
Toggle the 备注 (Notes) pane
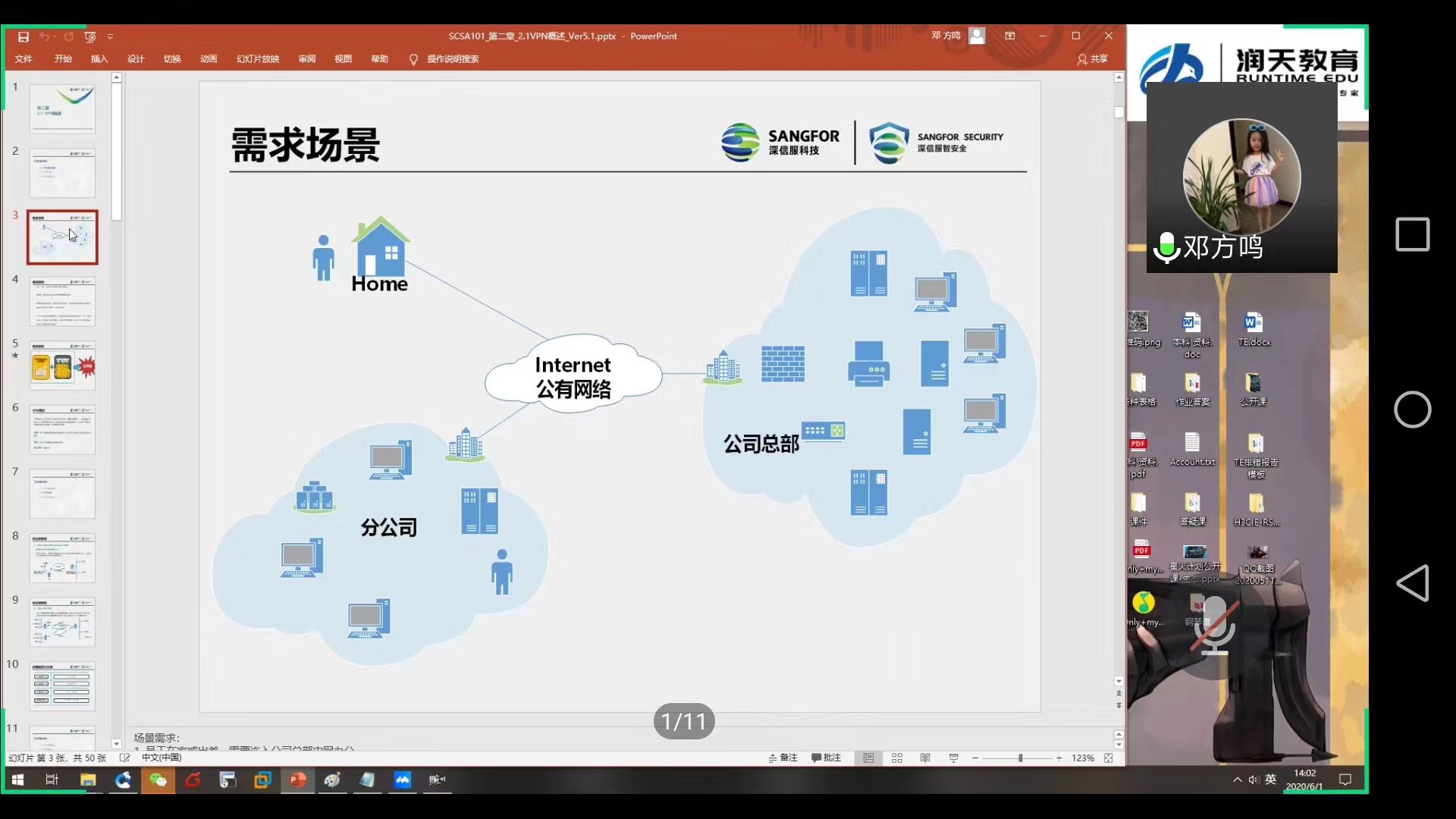click(783, 758)
